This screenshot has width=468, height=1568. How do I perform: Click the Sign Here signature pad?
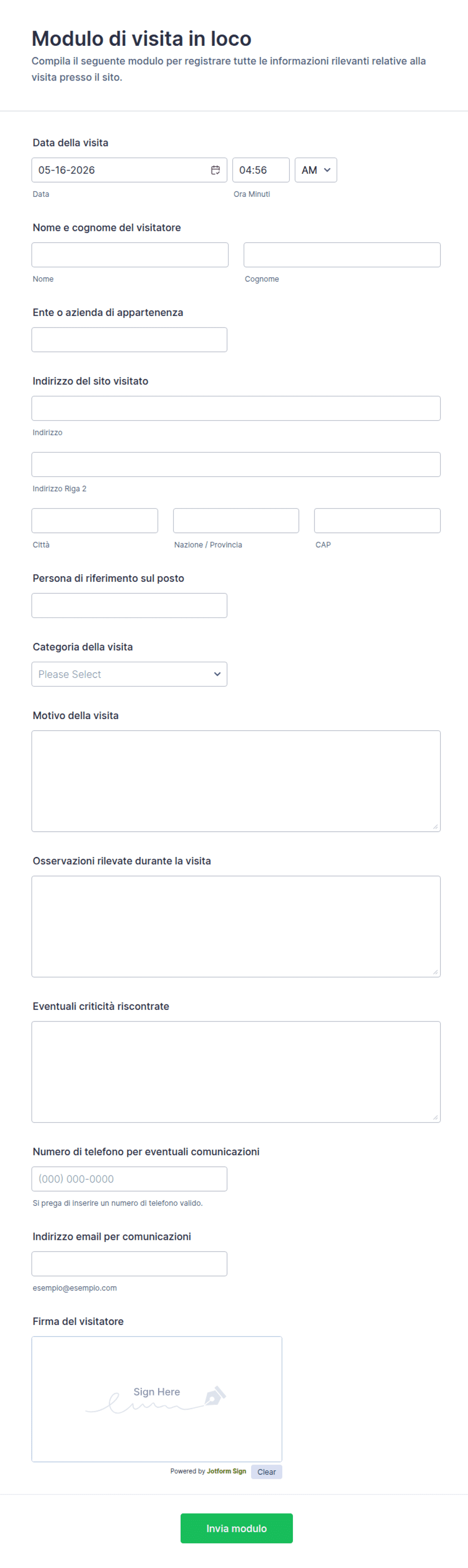tap(157, 1399)
